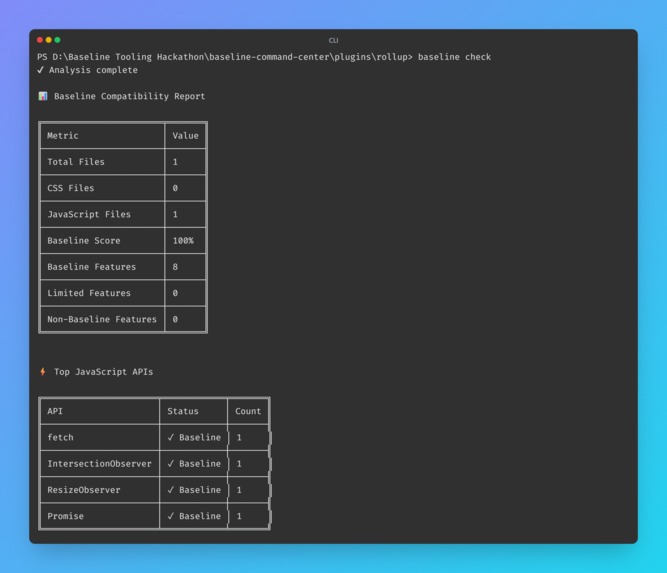This screenshot has height=573, width=667.
Task: Click the 'Limited Features' row label
Action: pyautogui.click(x=89, y=293)
